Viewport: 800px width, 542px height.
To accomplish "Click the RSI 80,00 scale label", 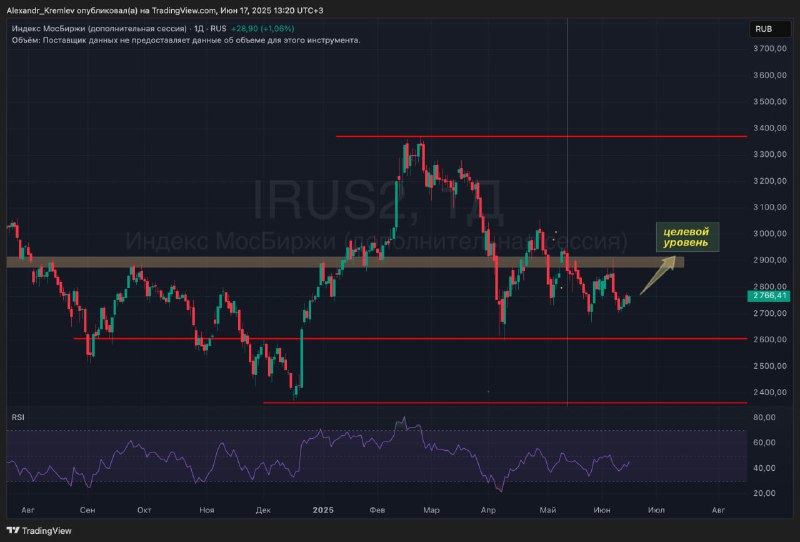I will 764,417.
